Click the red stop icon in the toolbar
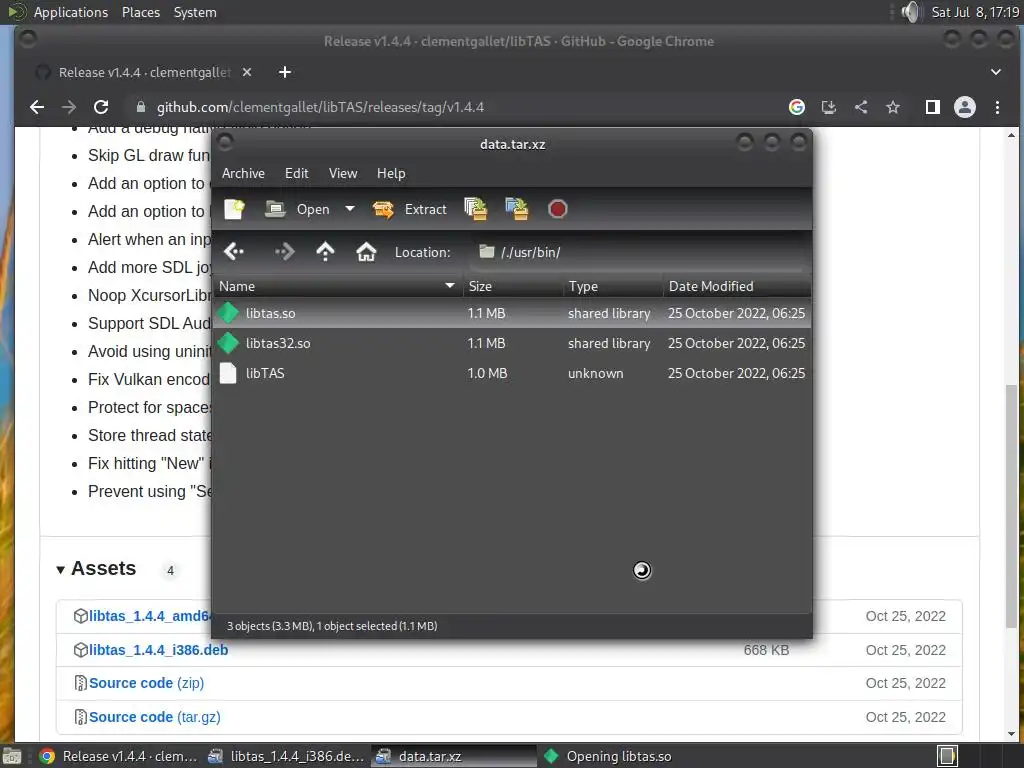Screen dimensions: 1024x768 click(x=558, y=209)
